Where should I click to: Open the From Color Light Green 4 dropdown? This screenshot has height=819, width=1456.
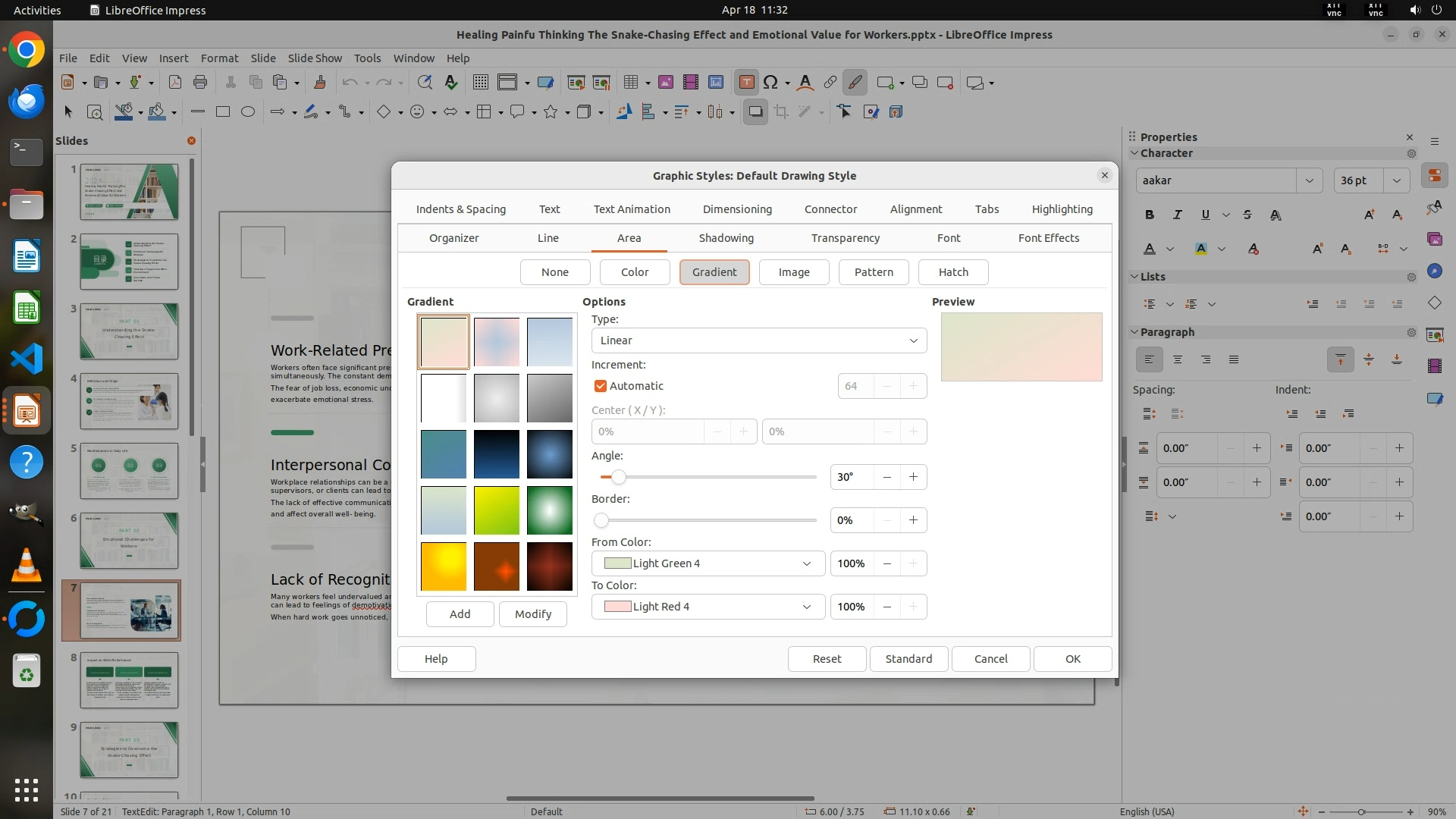tap(708, 563)
